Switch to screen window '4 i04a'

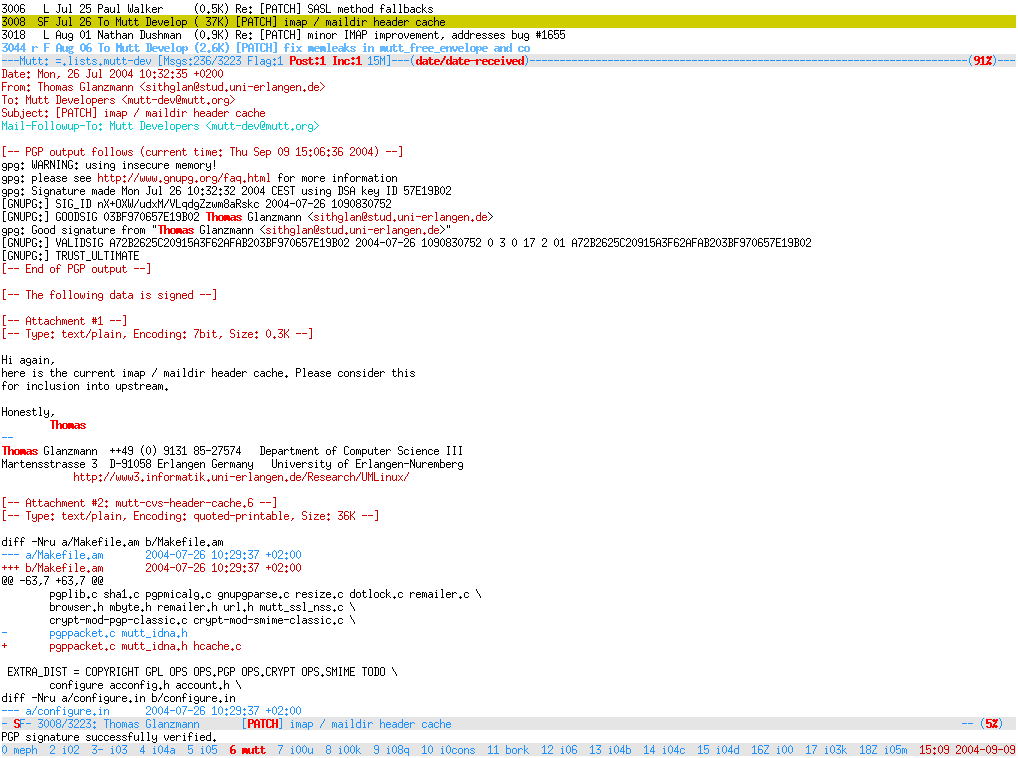coord(157,750)
